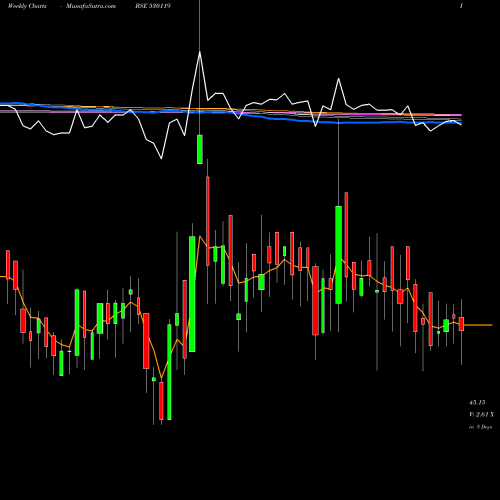Click the 'in 5 Days' label
Viewport: 500px width, 500px height.
pos(480,427)
